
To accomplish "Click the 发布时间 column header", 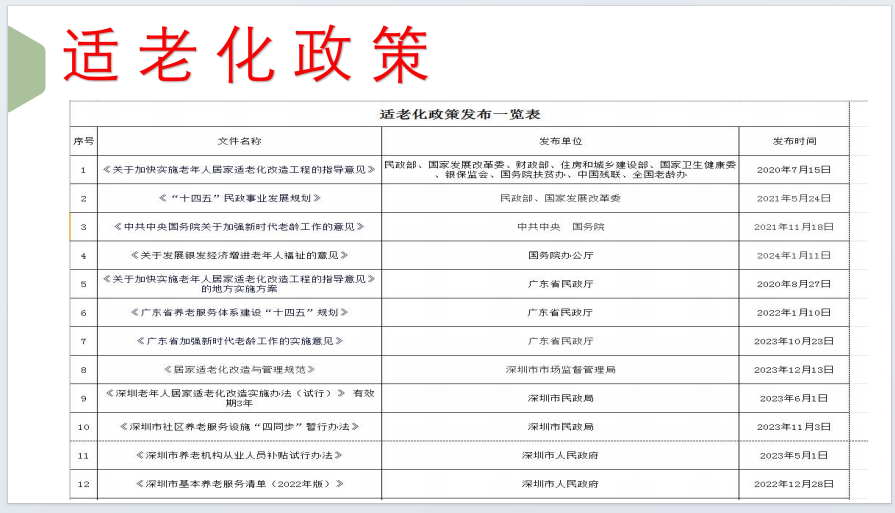I will point(794,141).
